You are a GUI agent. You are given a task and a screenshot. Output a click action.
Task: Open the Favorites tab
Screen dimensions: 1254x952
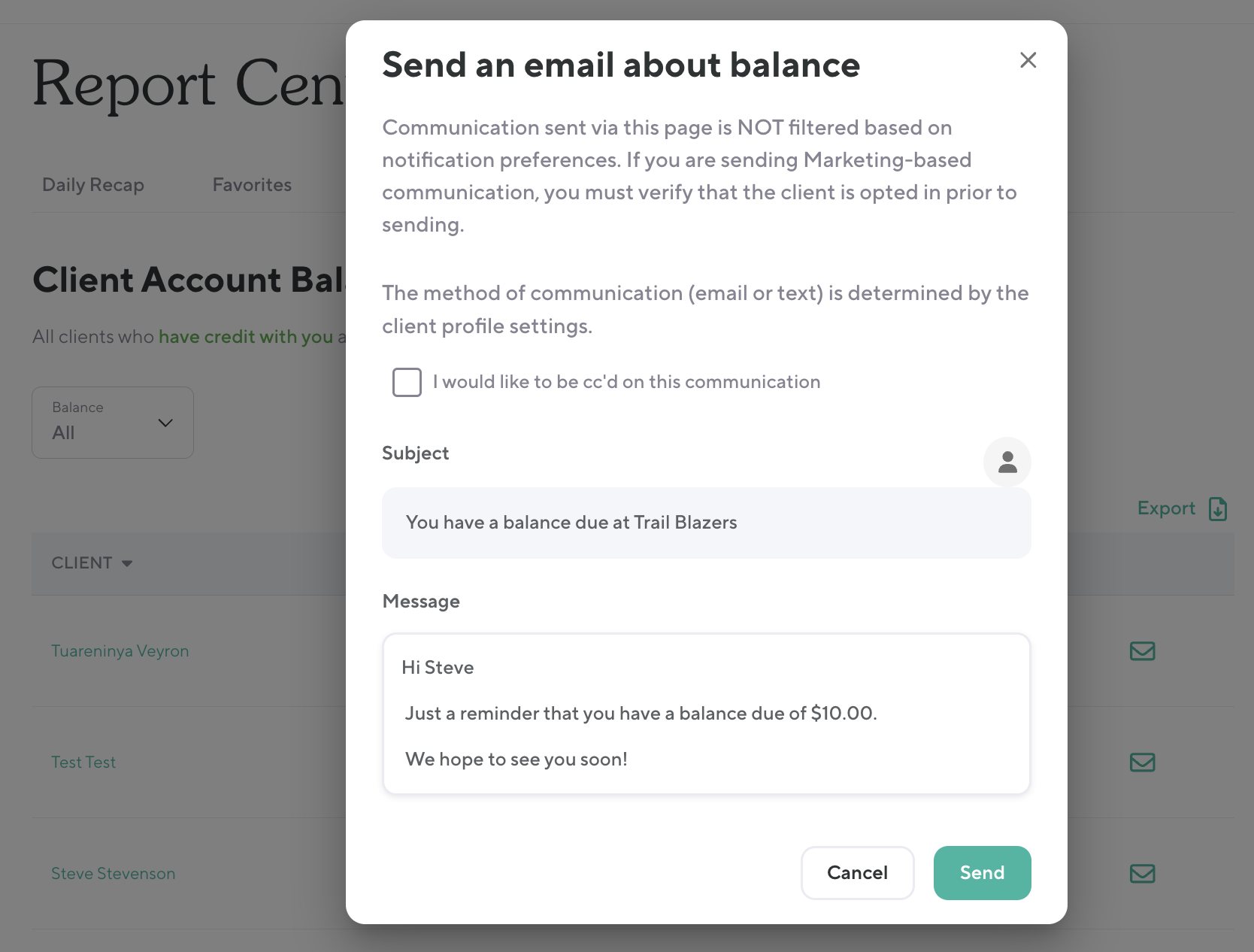click(252, 185)
